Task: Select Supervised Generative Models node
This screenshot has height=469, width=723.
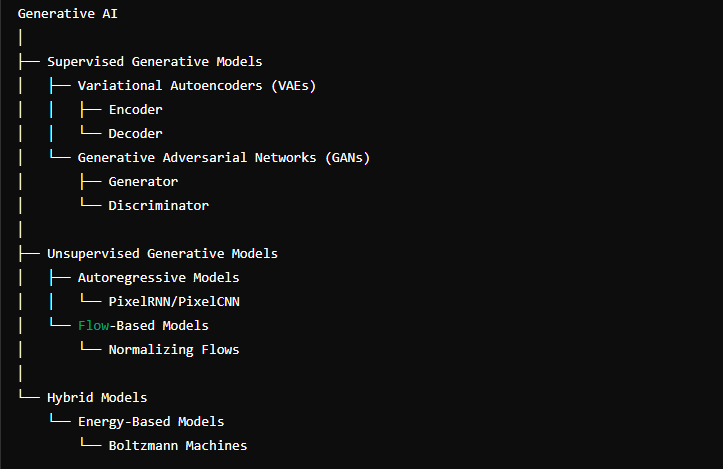Action: [x=154, y=62]
